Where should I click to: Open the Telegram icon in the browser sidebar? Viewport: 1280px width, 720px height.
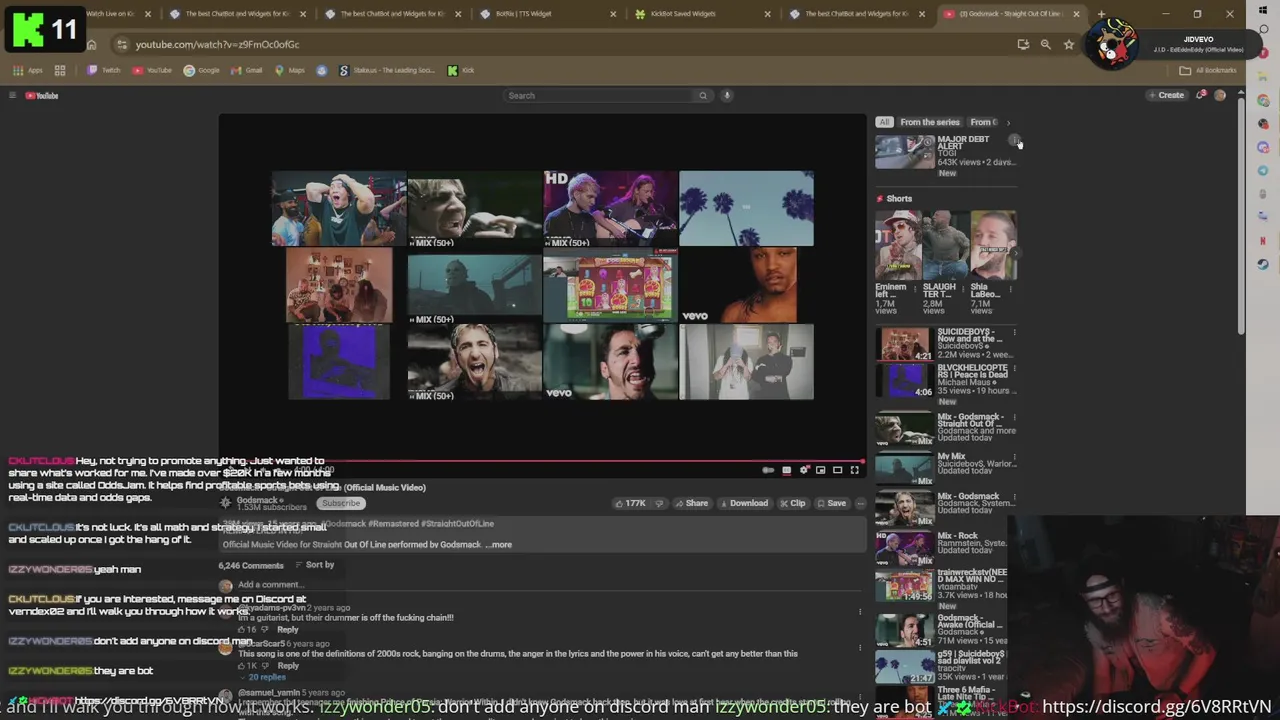click(x=1263, y=171)
